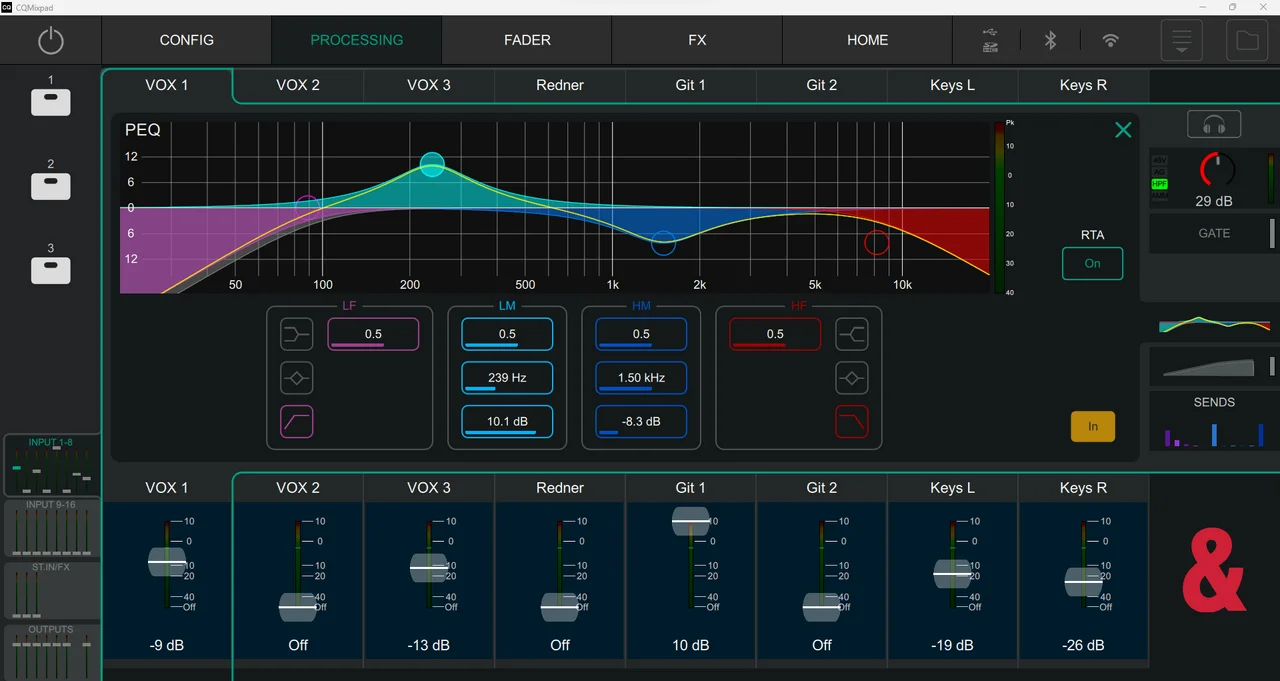
Task: Open the scenes folder icon
Action: (x=1247, y=40)
